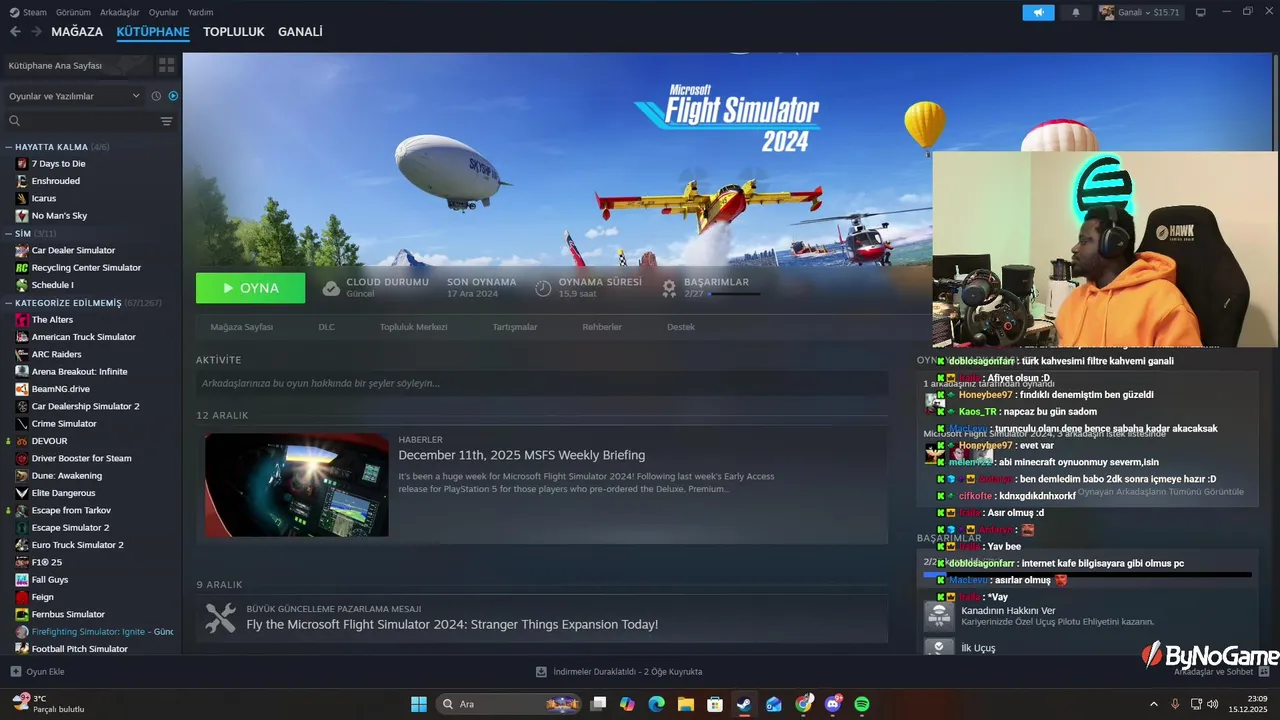
Task: Open the paused downloads icon
Action: [x=541, y=671]
